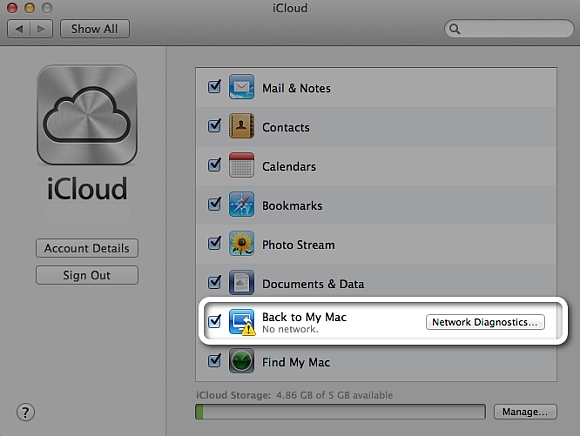
Task: Turn off the Bookmarks checkbox
Action: tap(215, 204)
